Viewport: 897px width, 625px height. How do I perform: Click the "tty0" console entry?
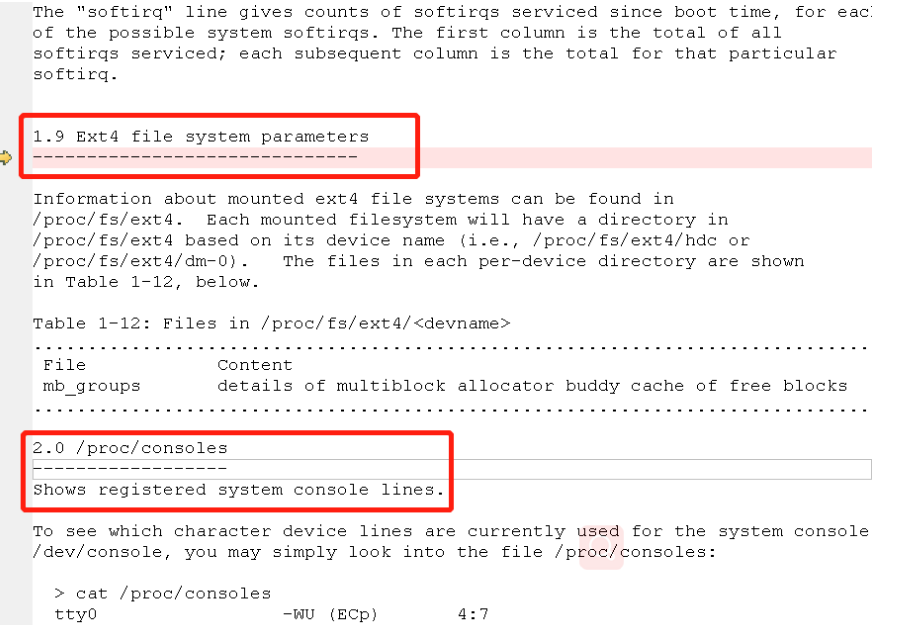75,614
